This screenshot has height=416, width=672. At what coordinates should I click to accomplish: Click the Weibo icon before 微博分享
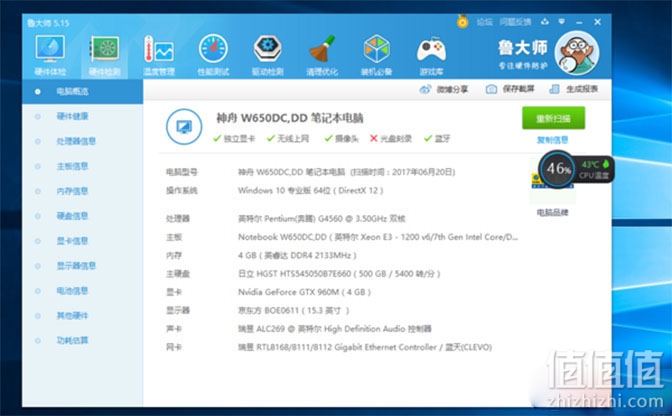point(425,89)
